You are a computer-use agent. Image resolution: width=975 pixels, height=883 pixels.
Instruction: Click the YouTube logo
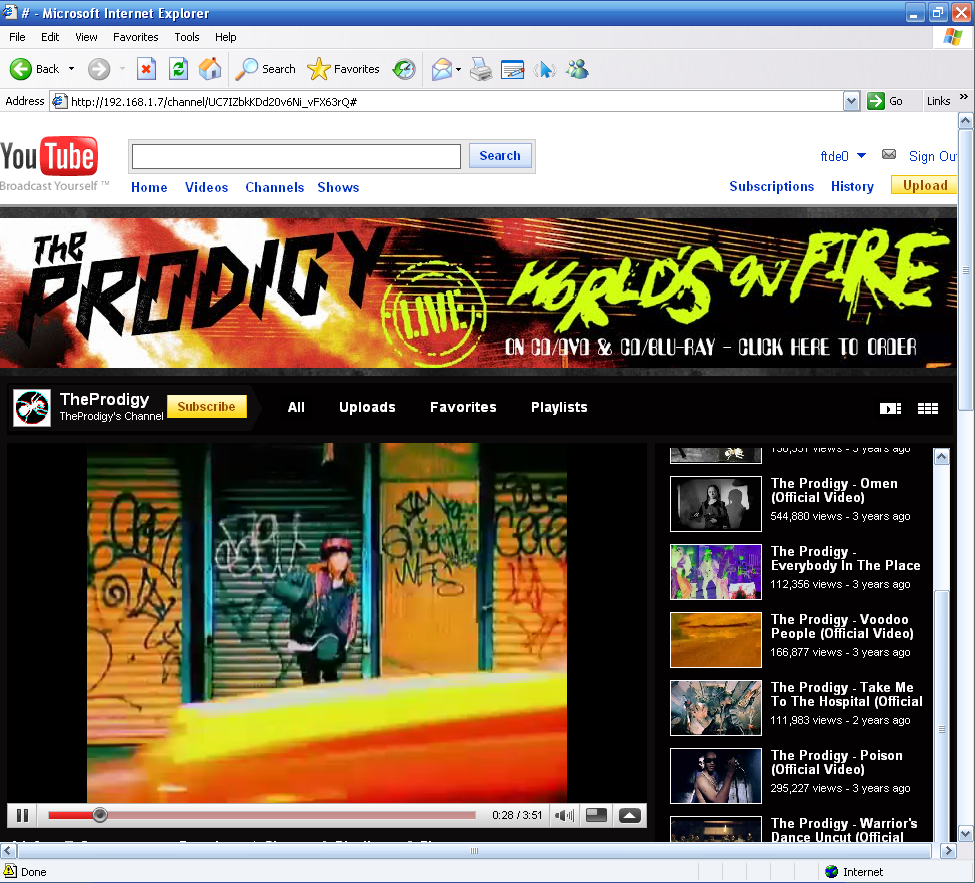[49, 157]
